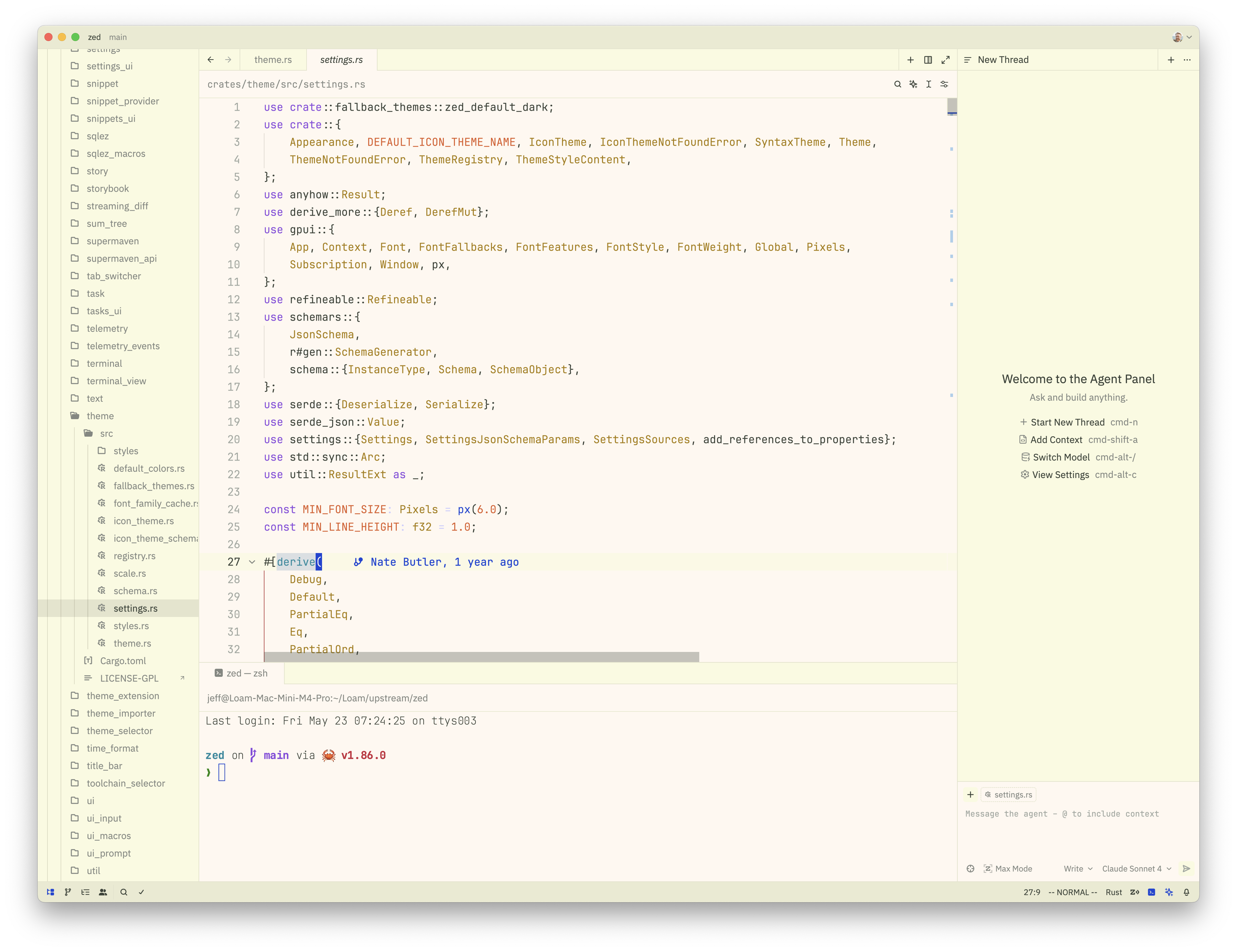The image size is (1237, 952).
Task: Toggle the terminal panel status bar icon
Action: tap(1152, 892)
